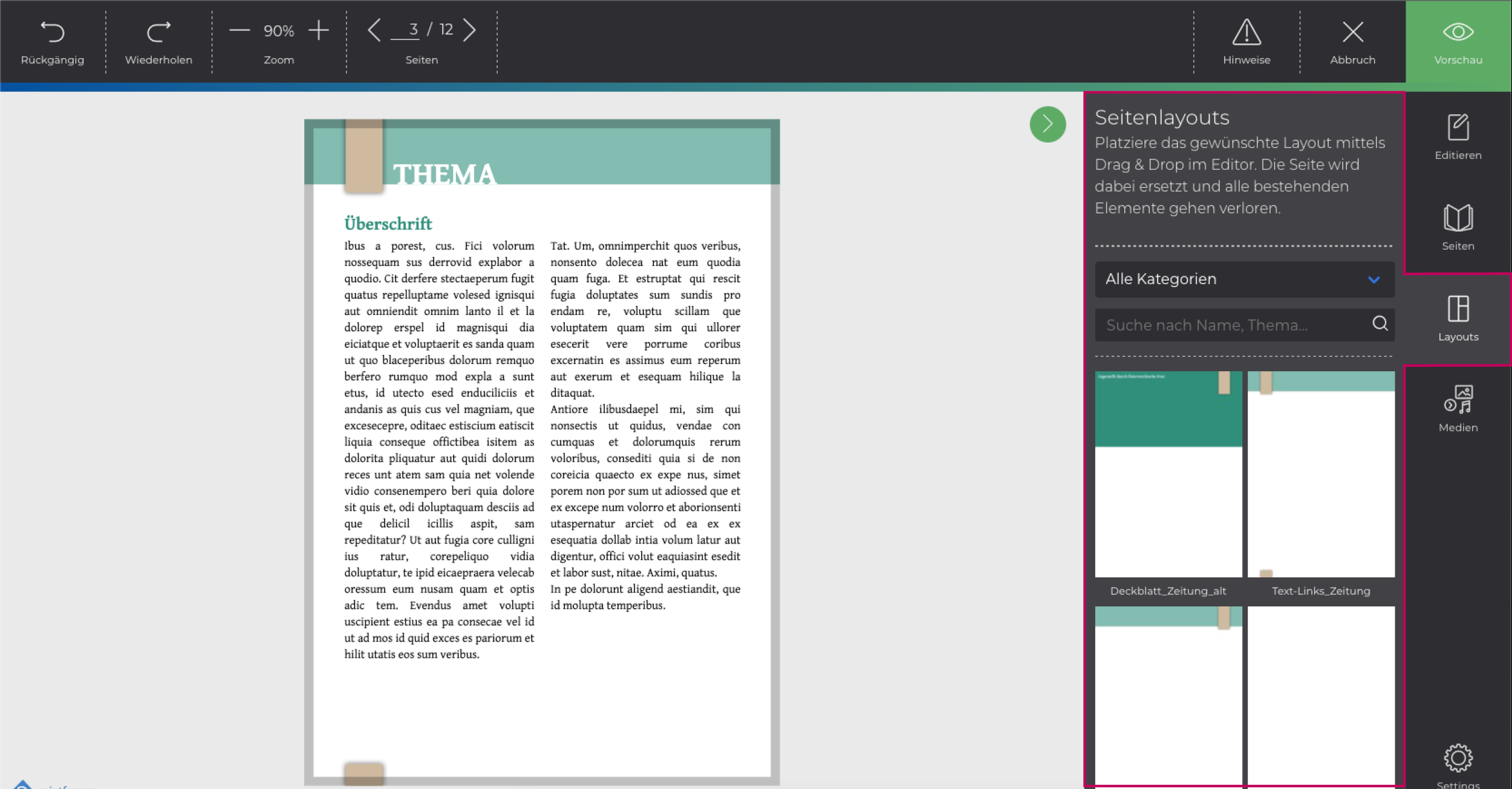Viewport: 1512px width, 789px height.
Task: Select the Editieren pencil icon
Action: point(1458,128)
